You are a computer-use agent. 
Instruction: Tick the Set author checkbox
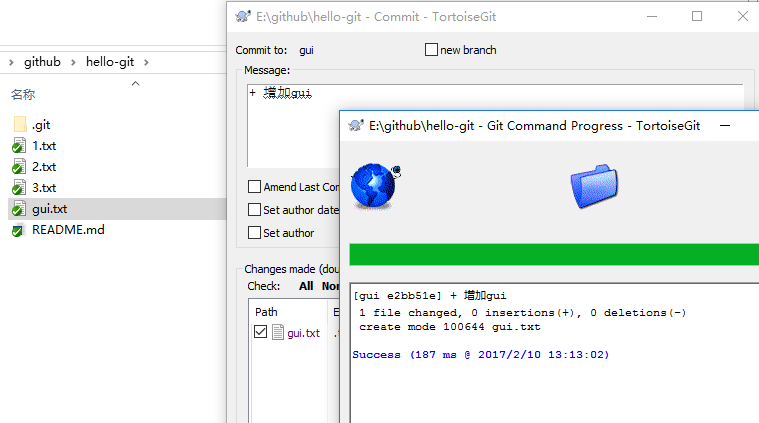tap(254, 232)
